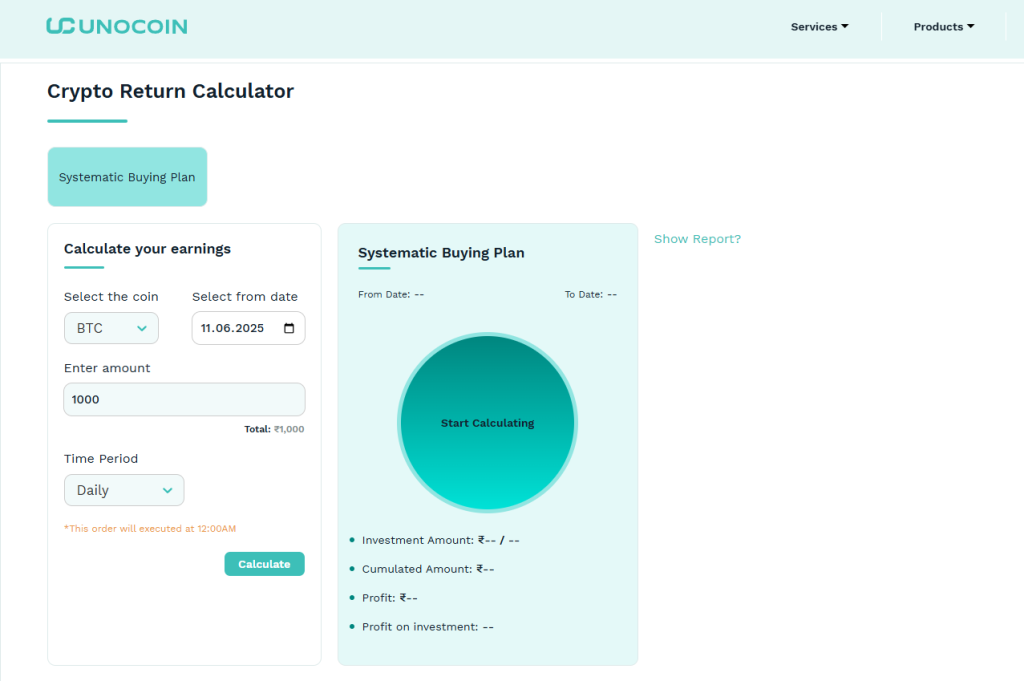Select the Enter amount field showing 1000
The height and width of the screenshot is (681, 1024).
[x=184, y=399]
